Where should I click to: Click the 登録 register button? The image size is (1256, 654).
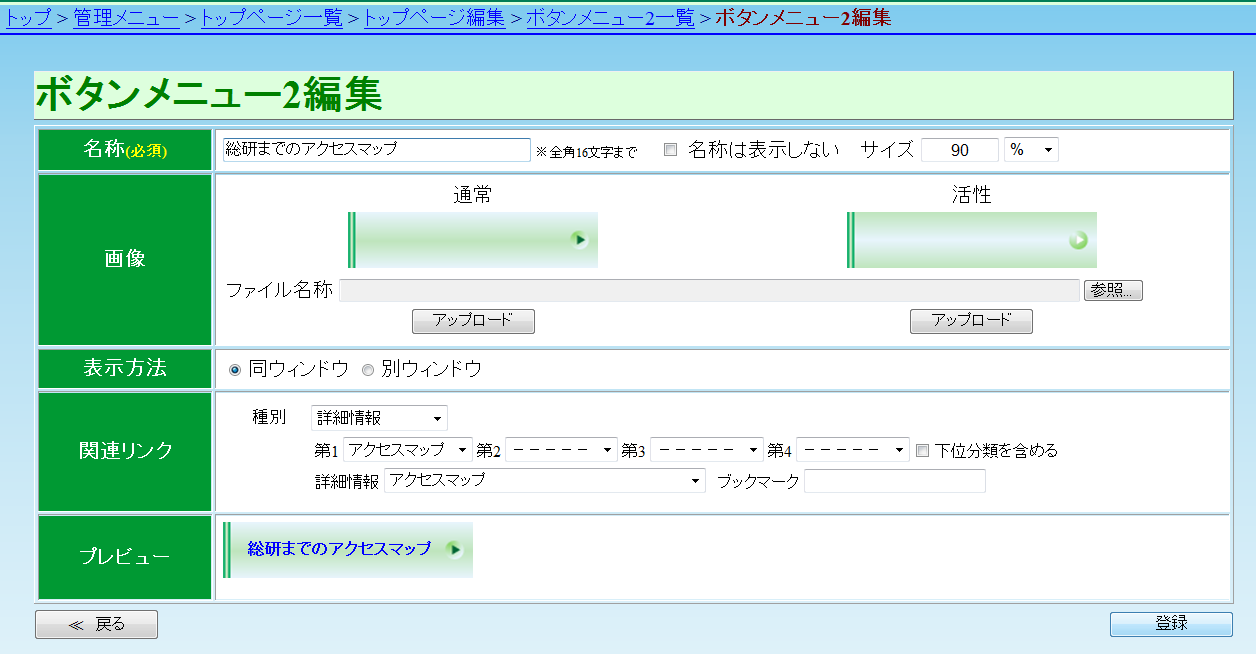1171,624
